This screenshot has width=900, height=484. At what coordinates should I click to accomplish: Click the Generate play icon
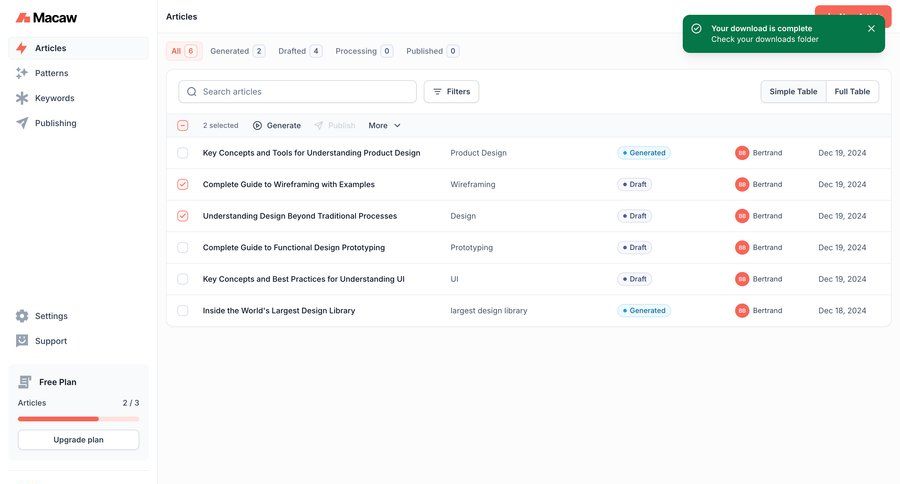(258, 126)
